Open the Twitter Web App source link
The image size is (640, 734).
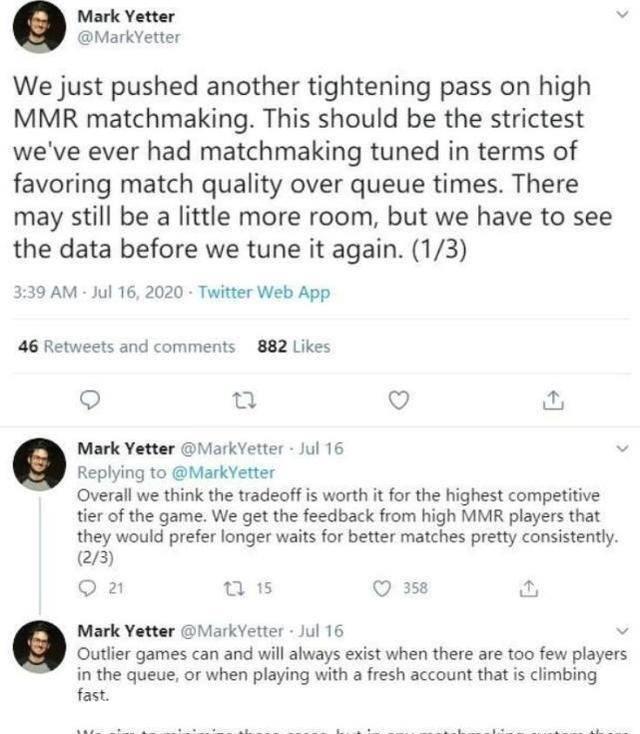264,292
